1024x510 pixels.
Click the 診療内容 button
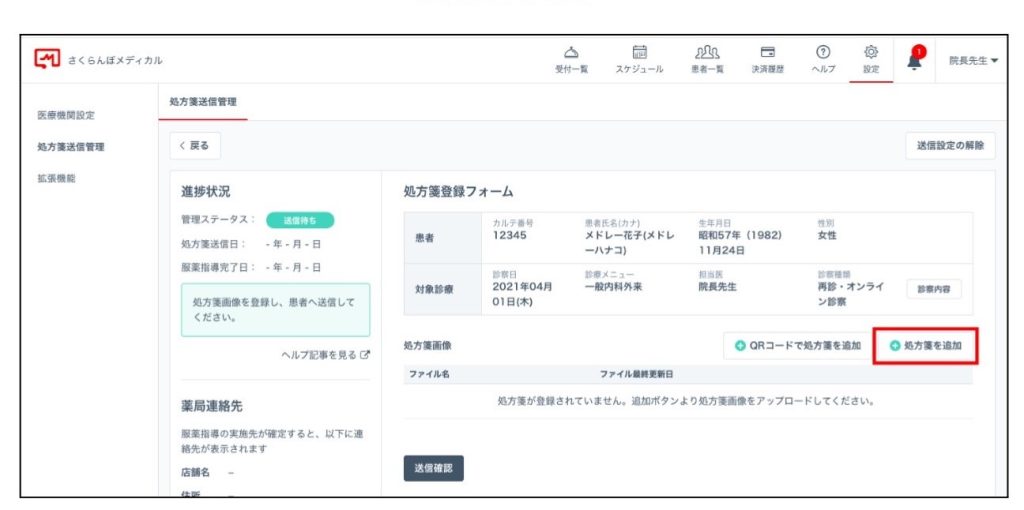(933, 289)
